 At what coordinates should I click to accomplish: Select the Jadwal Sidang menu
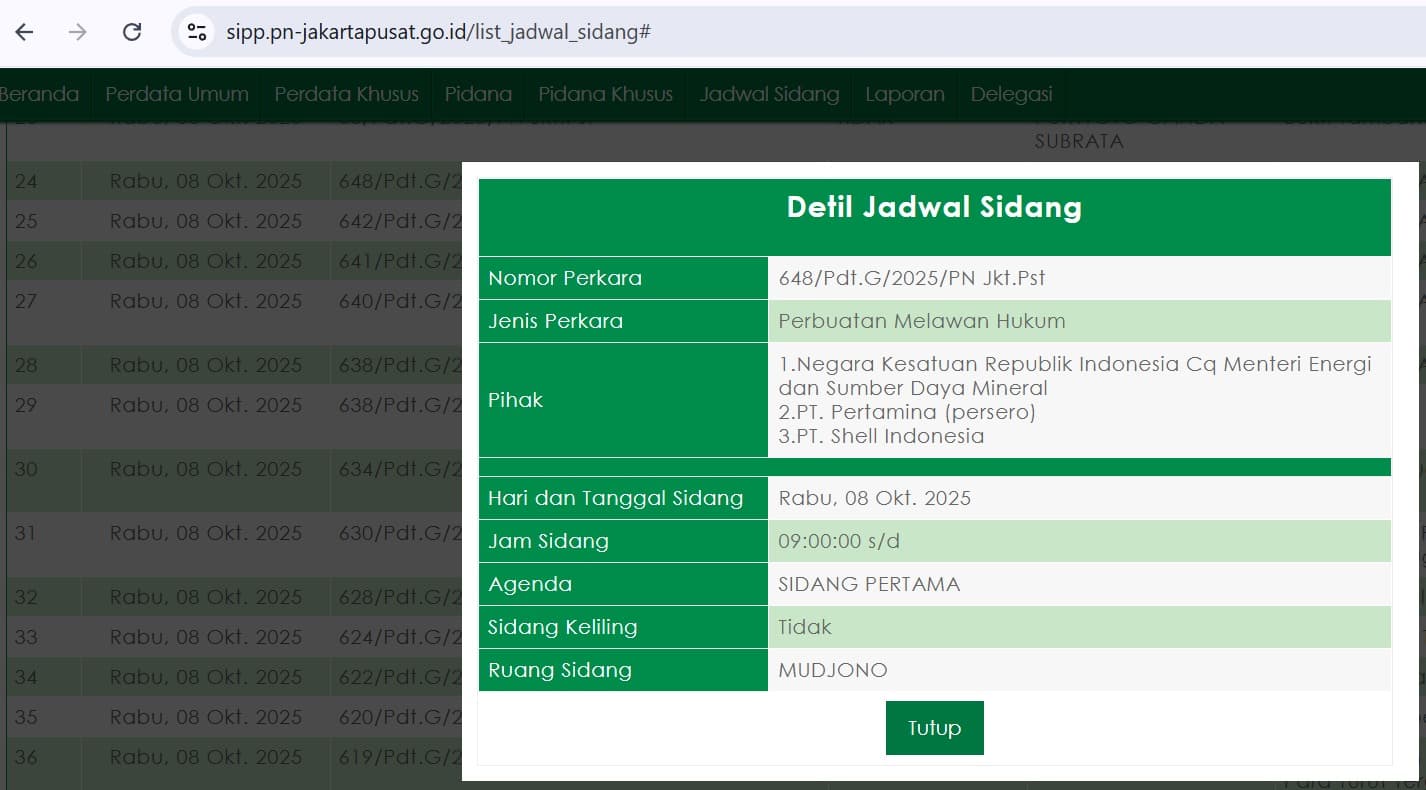(768, 94)
